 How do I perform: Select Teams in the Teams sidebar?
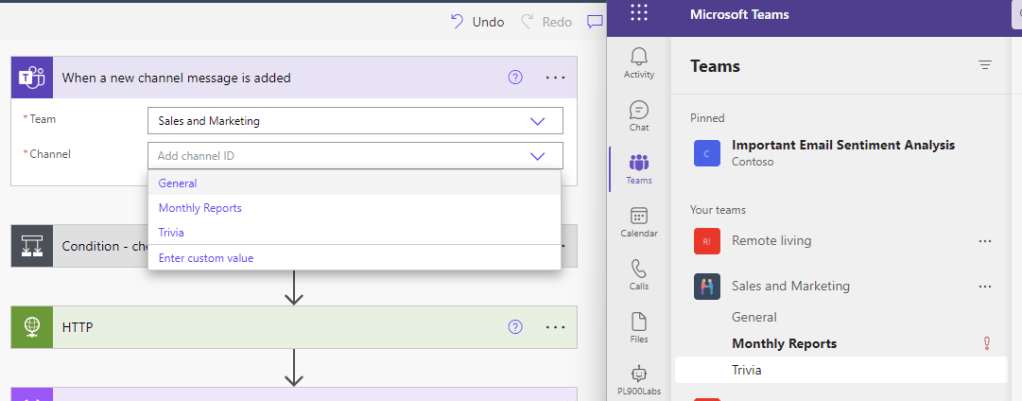pyautogui.click(x=639, y=168)
